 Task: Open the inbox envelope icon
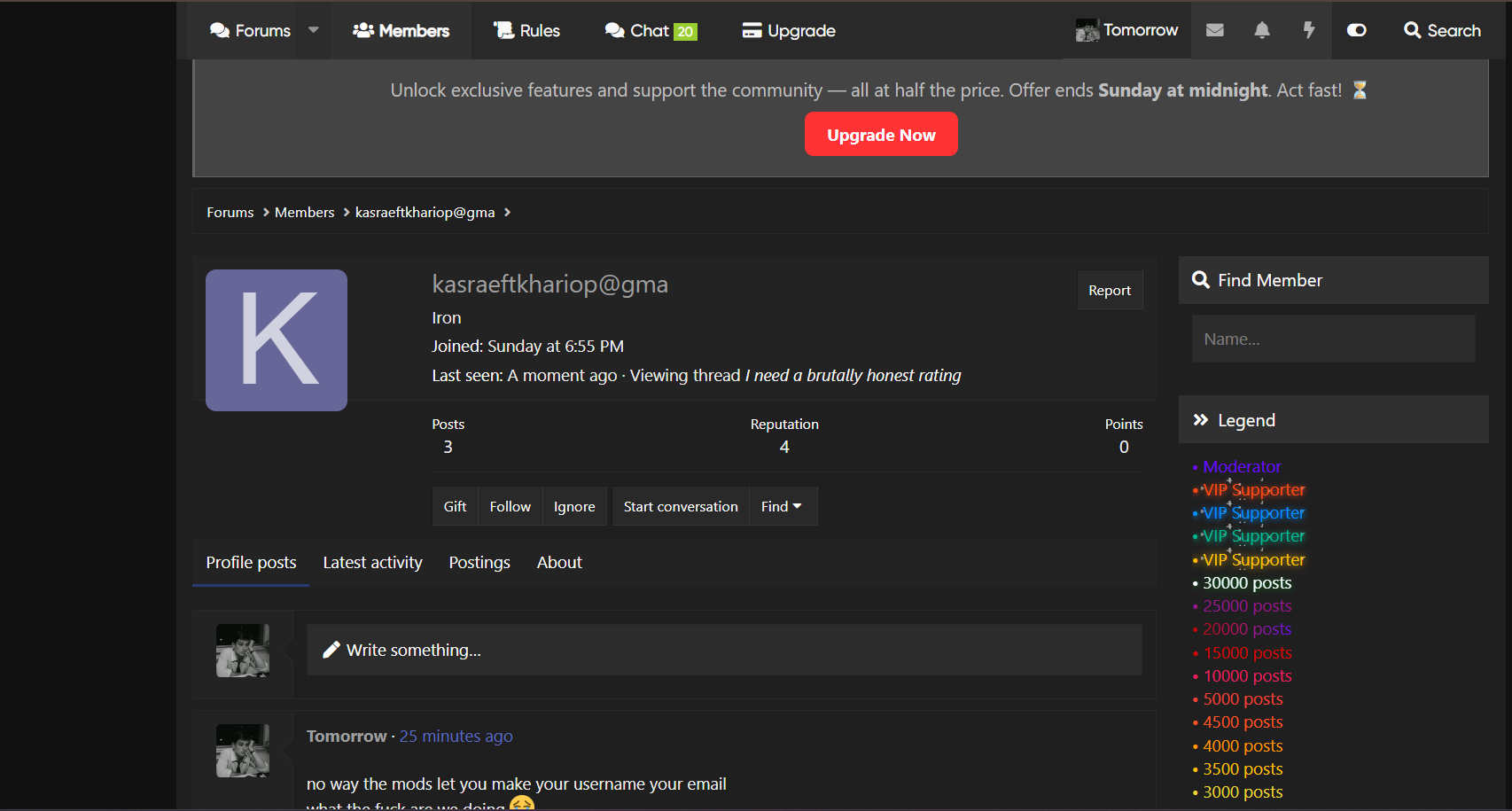[x=1214, y=30]
